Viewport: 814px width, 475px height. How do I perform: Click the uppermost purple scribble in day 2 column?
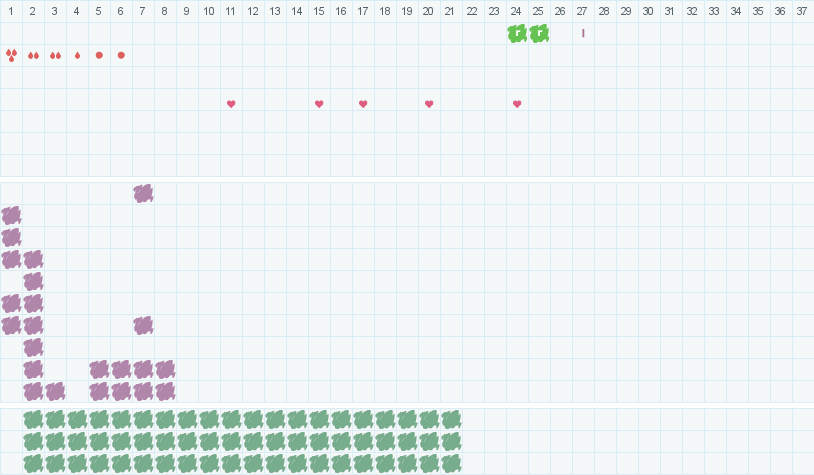coord(33,260)
